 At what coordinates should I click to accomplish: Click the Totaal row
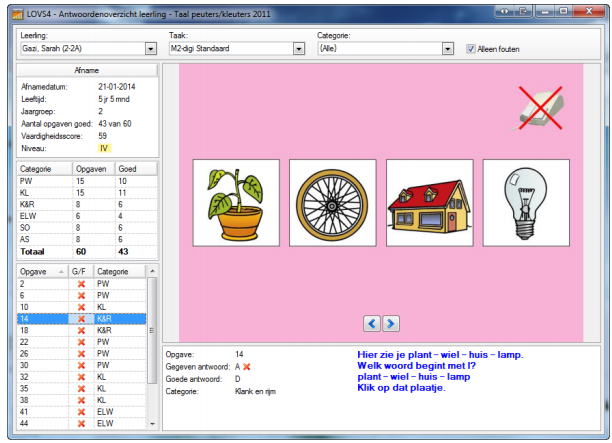[87, 252]
